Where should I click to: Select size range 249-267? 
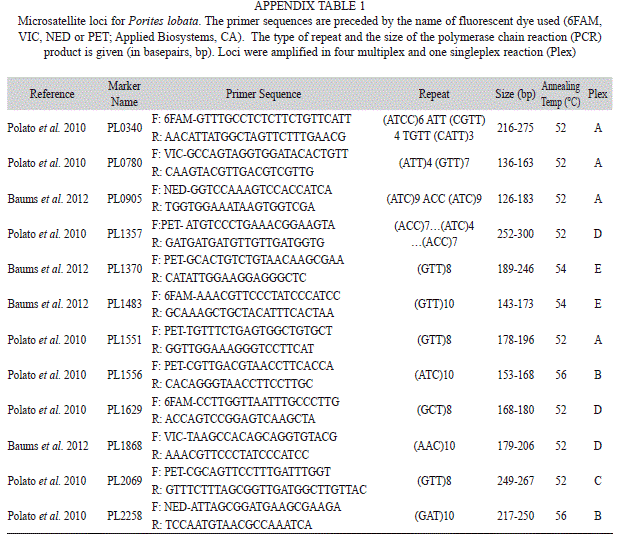pos(515,481)
